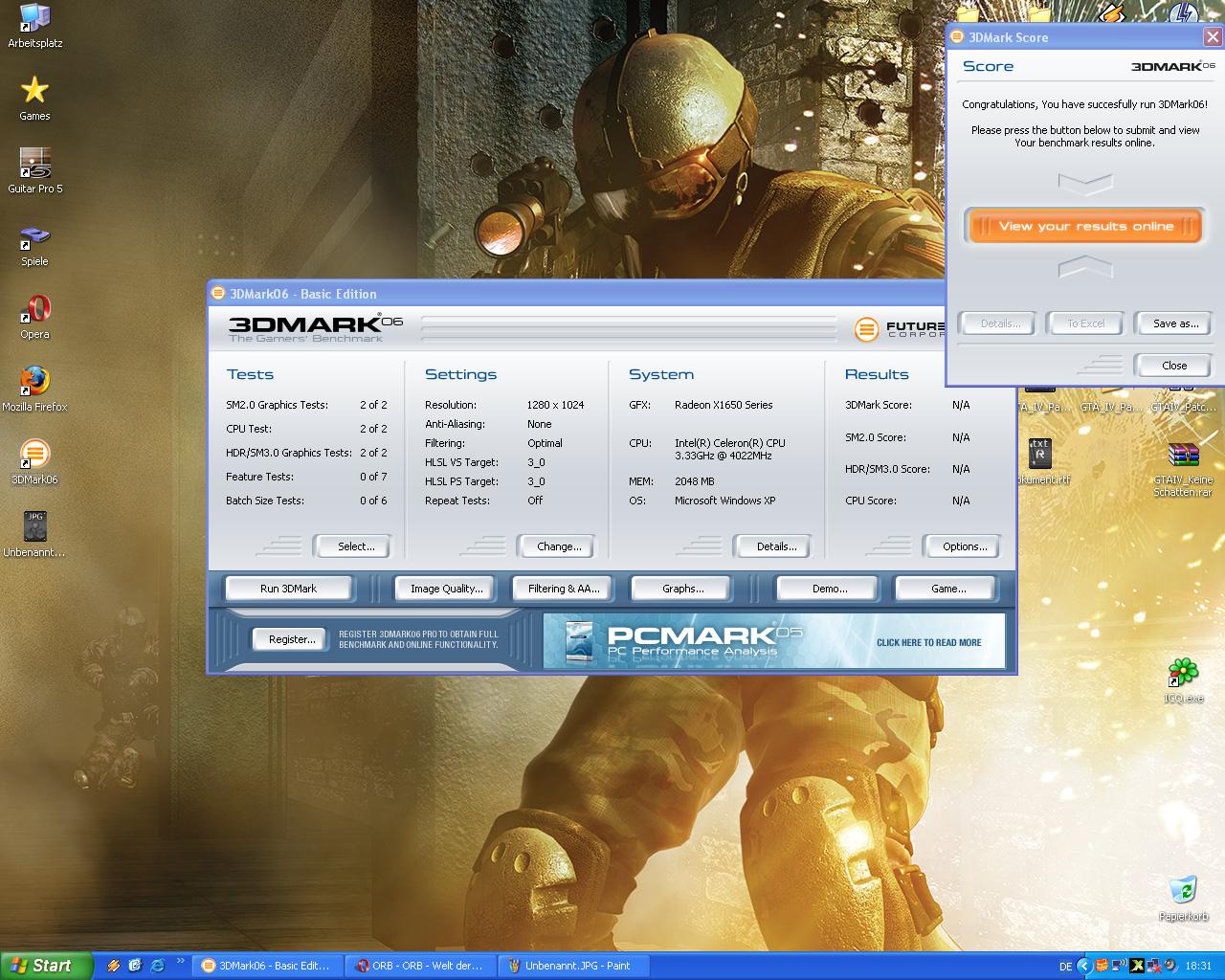Switch to ORB Opera taskbar item

click(x=420, y=966)
